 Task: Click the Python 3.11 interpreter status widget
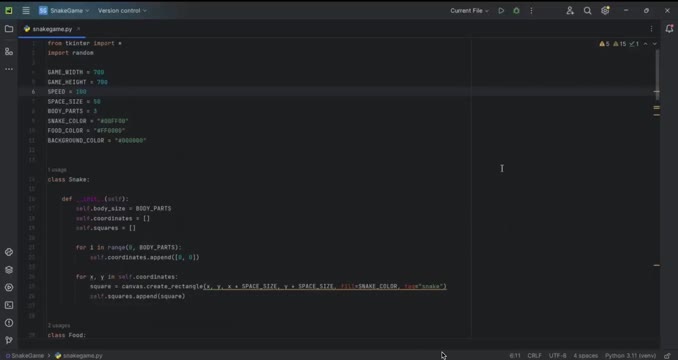click(x=630, y=356)
